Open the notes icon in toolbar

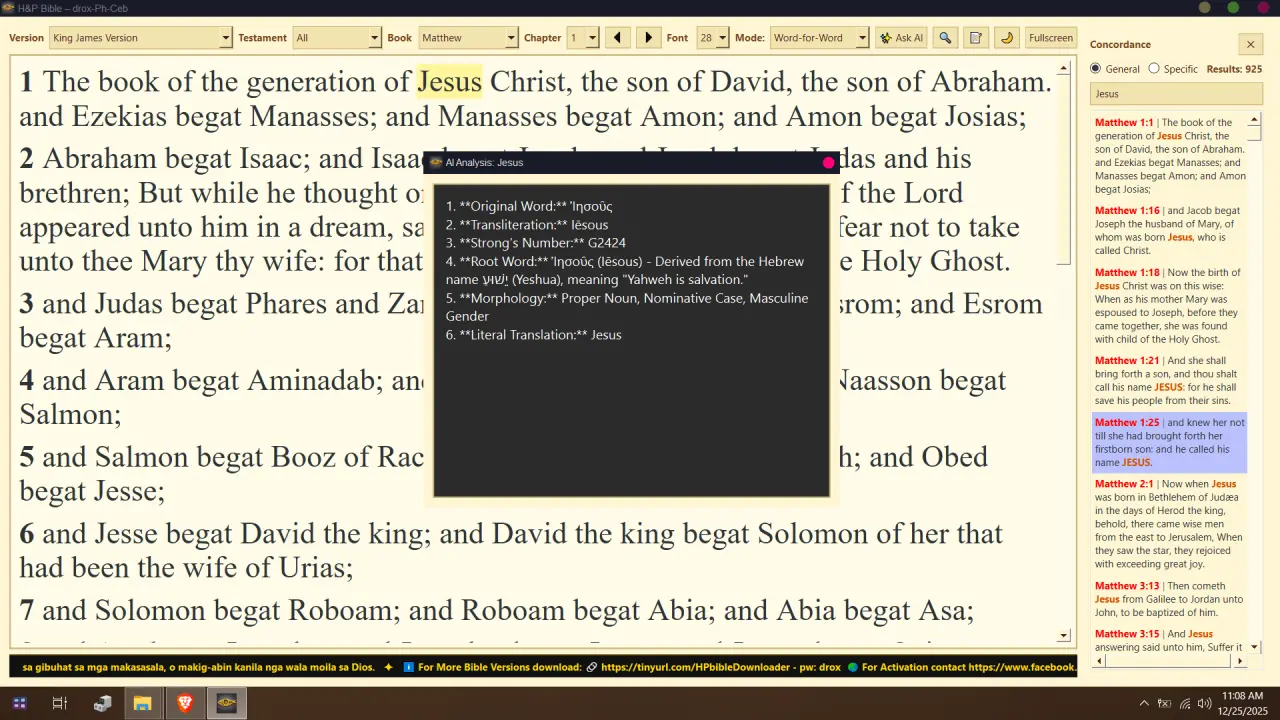click(976, 38)
